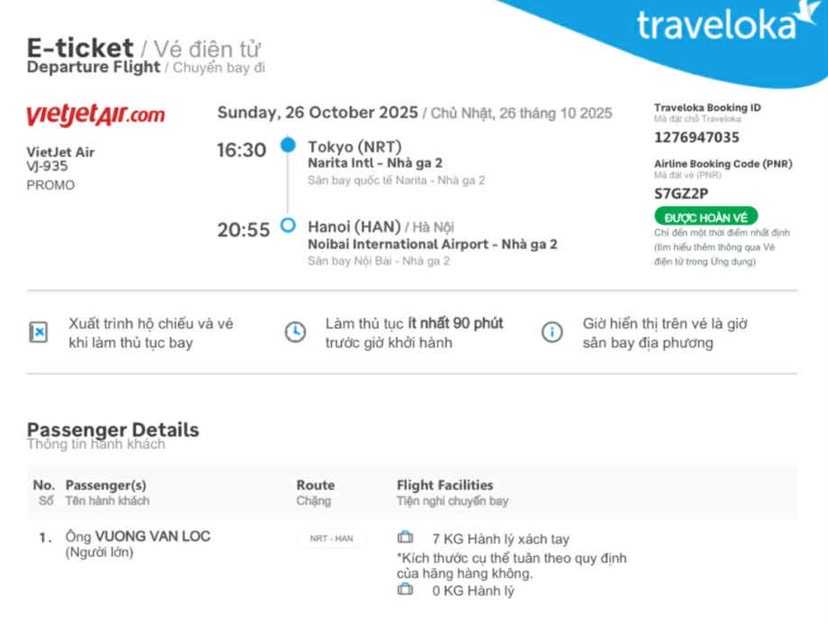This screenshot has height=624, width=828.
Task: Click the local time info icon
Action: [551, 332]
